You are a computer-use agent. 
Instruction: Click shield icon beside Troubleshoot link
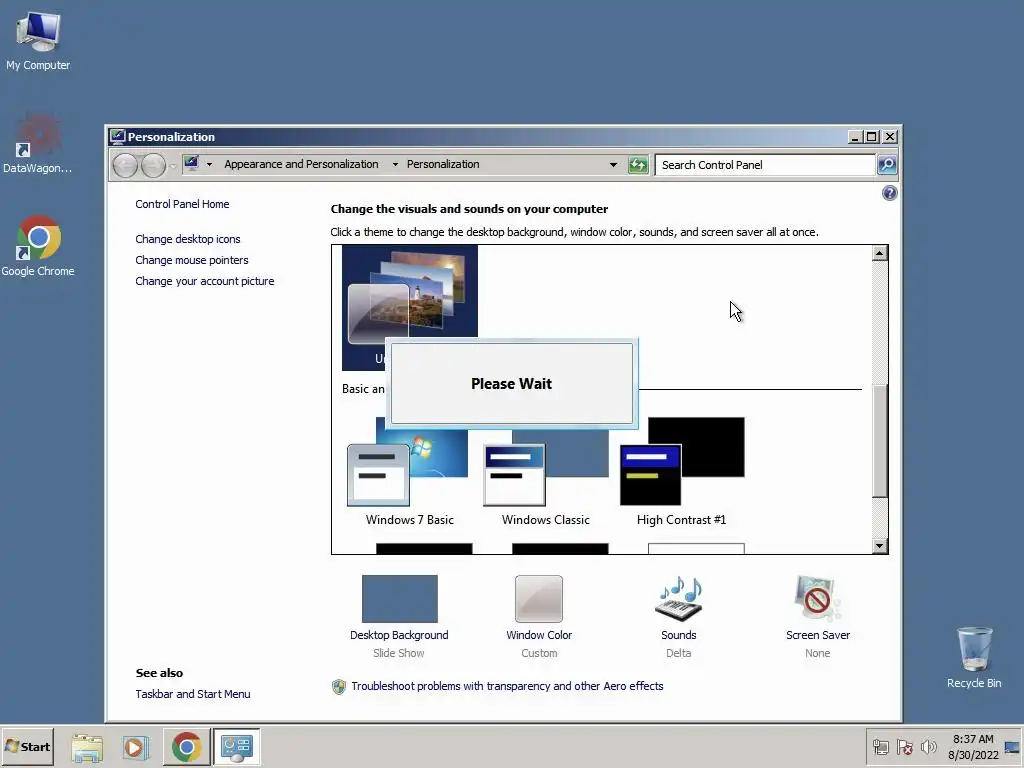(338, 686)
